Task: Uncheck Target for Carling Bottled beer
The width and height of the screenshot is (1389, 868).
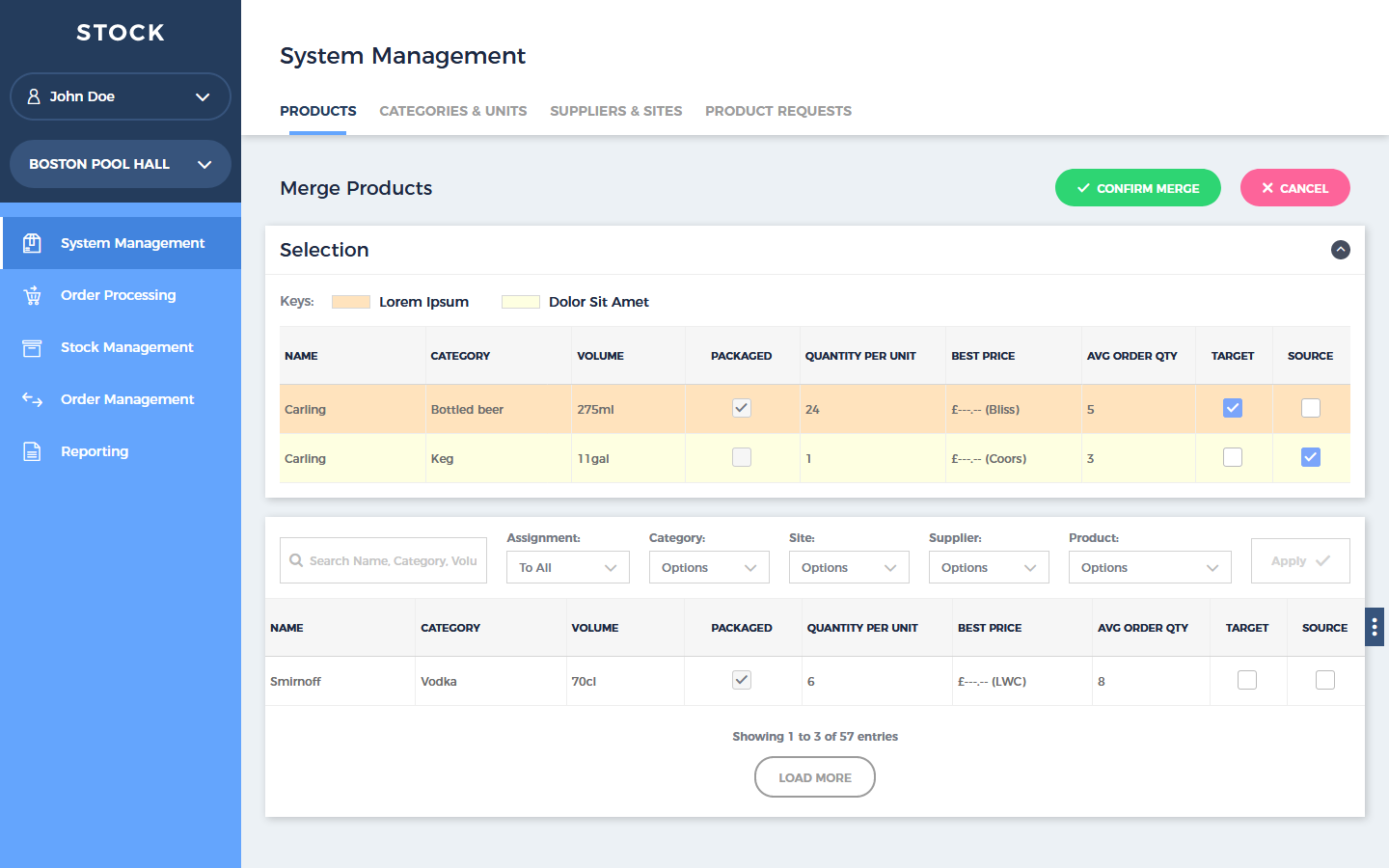Action: click(x=1233, y=408)
